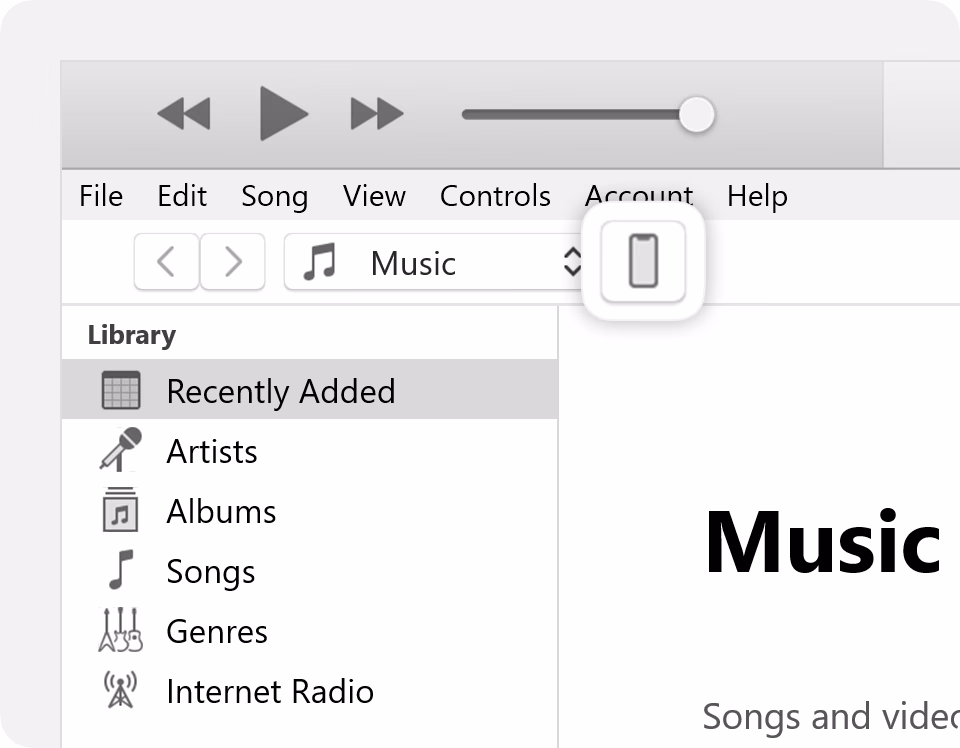Open the Account menu
The height and width of the screenshot is (748, 960).
pos(638,196)
